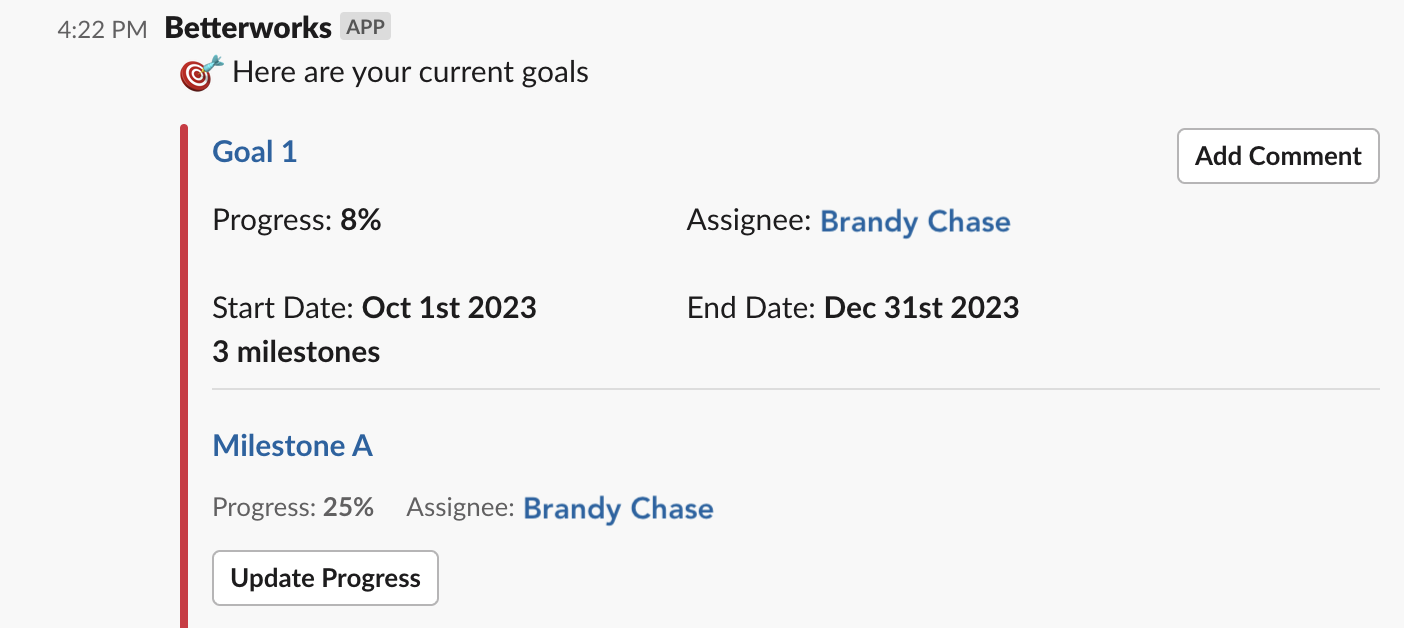
Task: Click the Progress label under Milestone A
Action: pos(264,508)
